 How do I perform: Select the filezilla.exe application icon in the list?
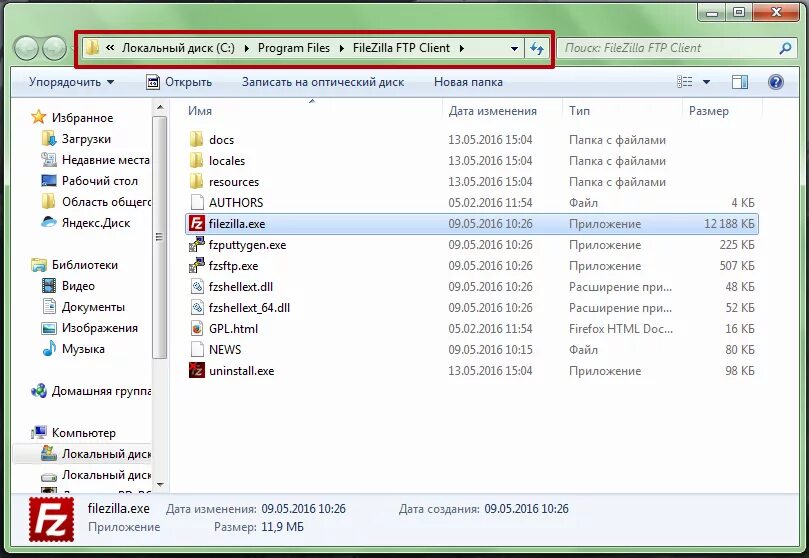click(x=197, y=224)
